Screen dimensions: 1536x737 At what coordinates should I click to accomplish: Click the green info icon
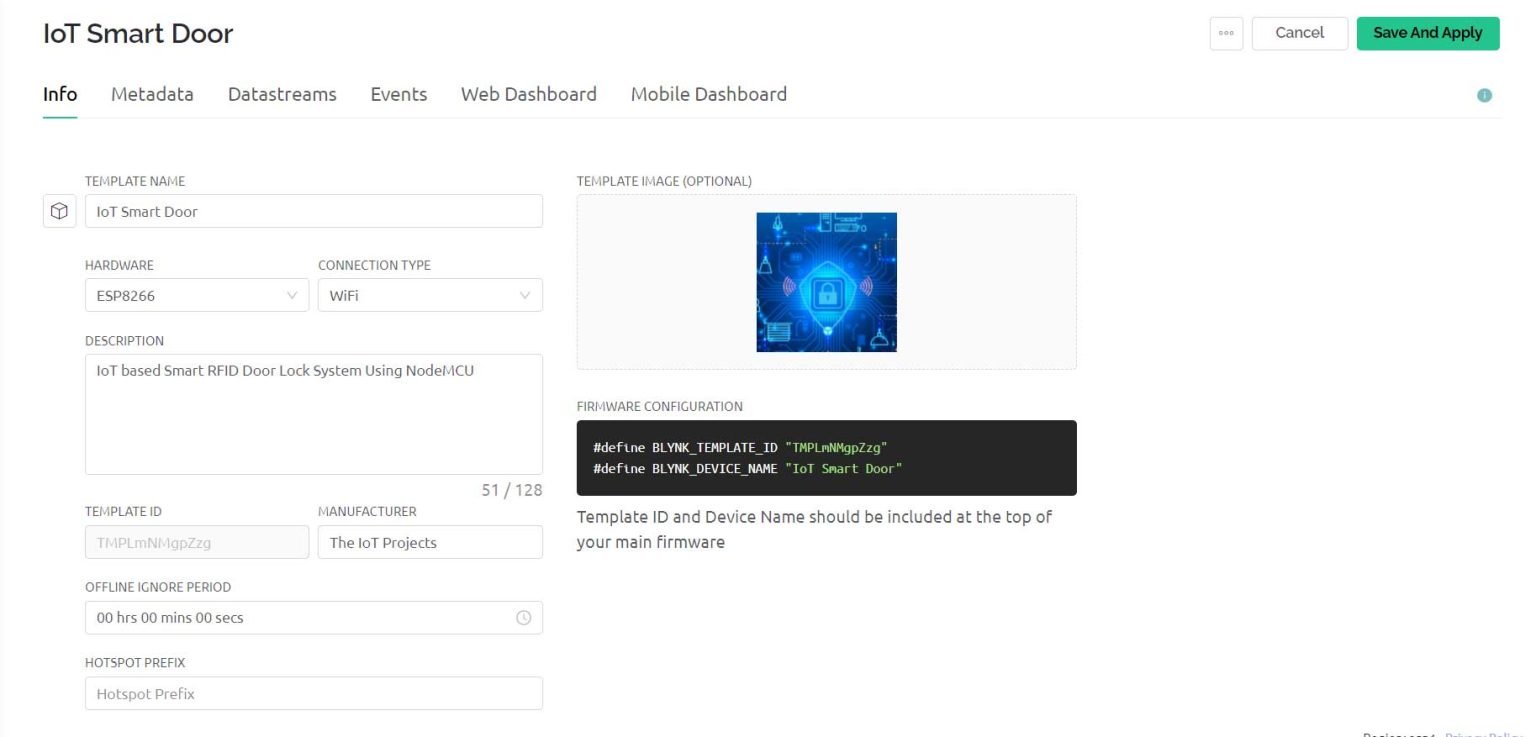coord(1484,95)
